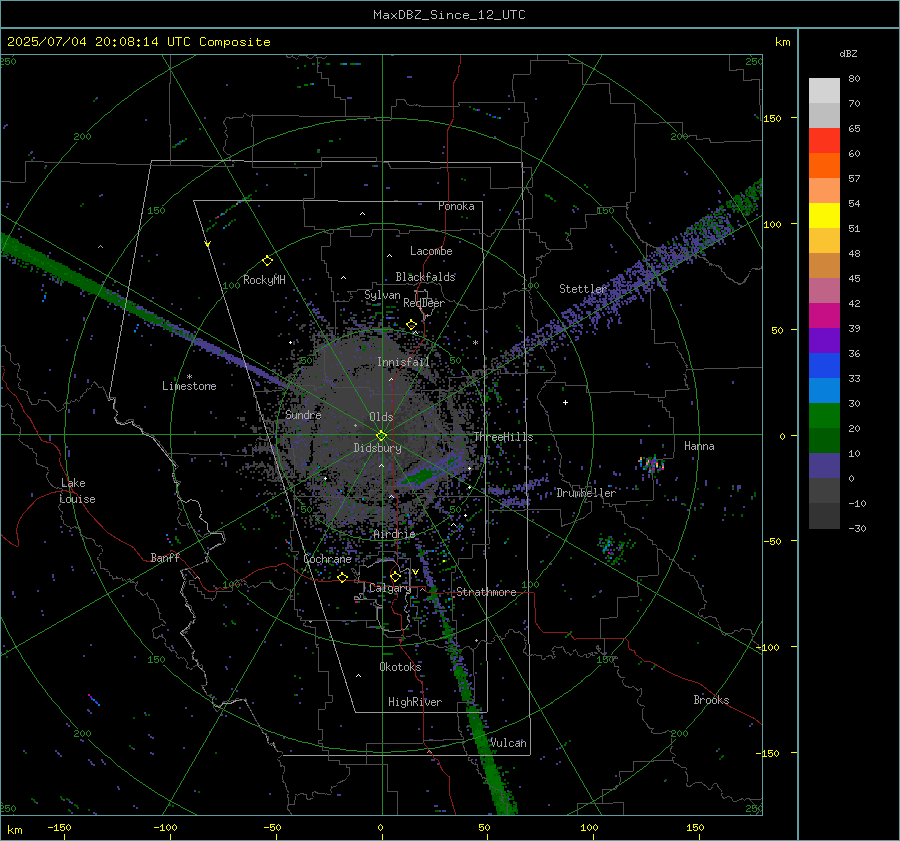Click the Okotoks town label
This screenshot has width=900, height=841.
click(x=400, y=667)
